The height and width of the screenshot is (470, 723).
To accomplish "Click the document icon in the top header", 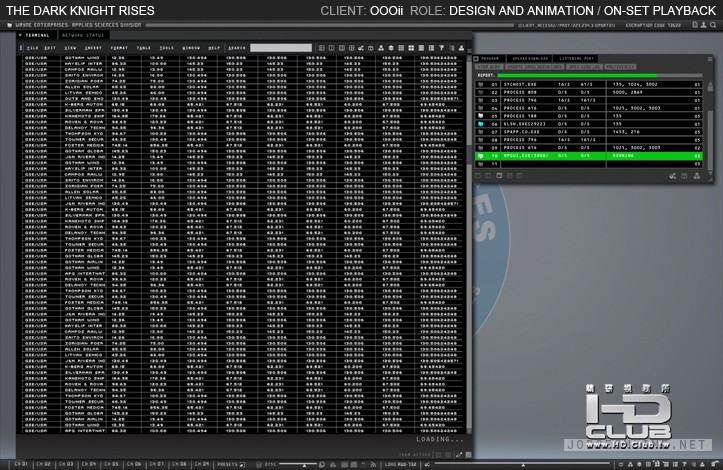I will click(x=695, y=25).
